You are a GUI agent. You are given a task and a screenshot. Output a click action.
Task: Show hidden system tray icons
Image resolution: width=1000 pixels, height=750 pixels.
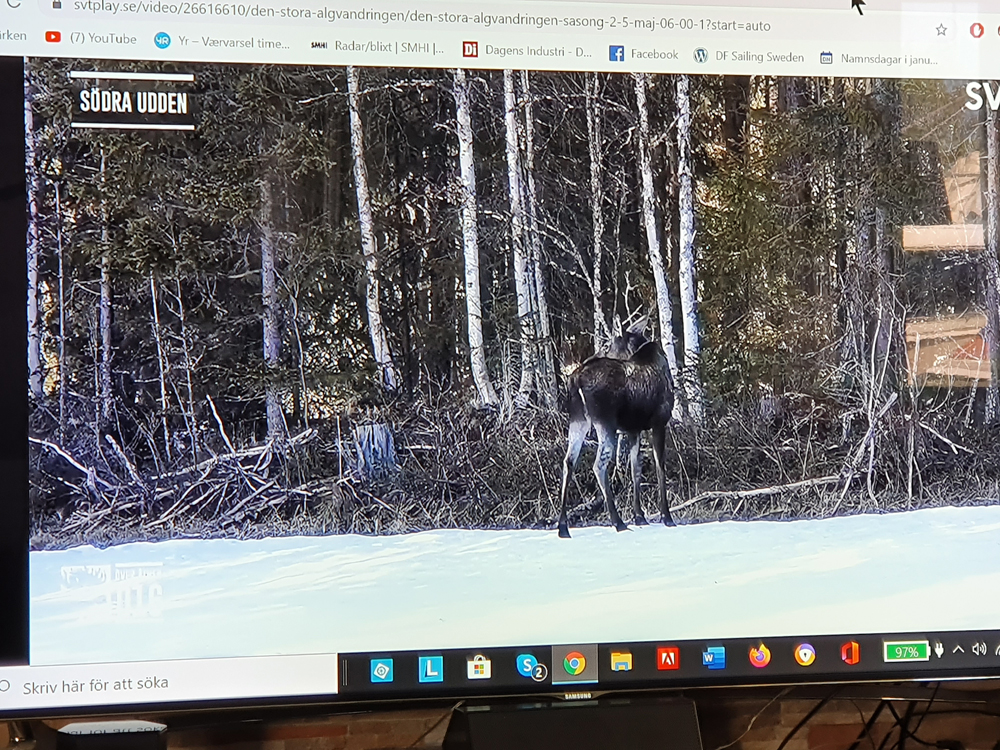958,650
